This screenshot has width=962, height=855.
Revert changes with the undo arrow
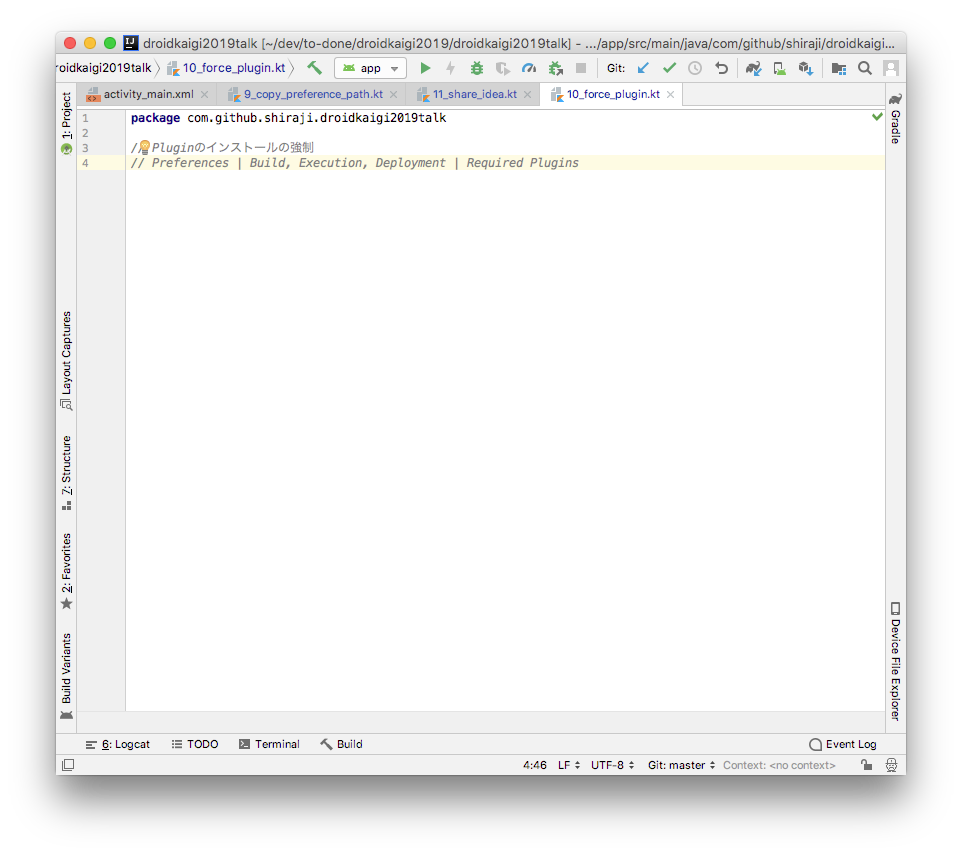coord(722,68)
